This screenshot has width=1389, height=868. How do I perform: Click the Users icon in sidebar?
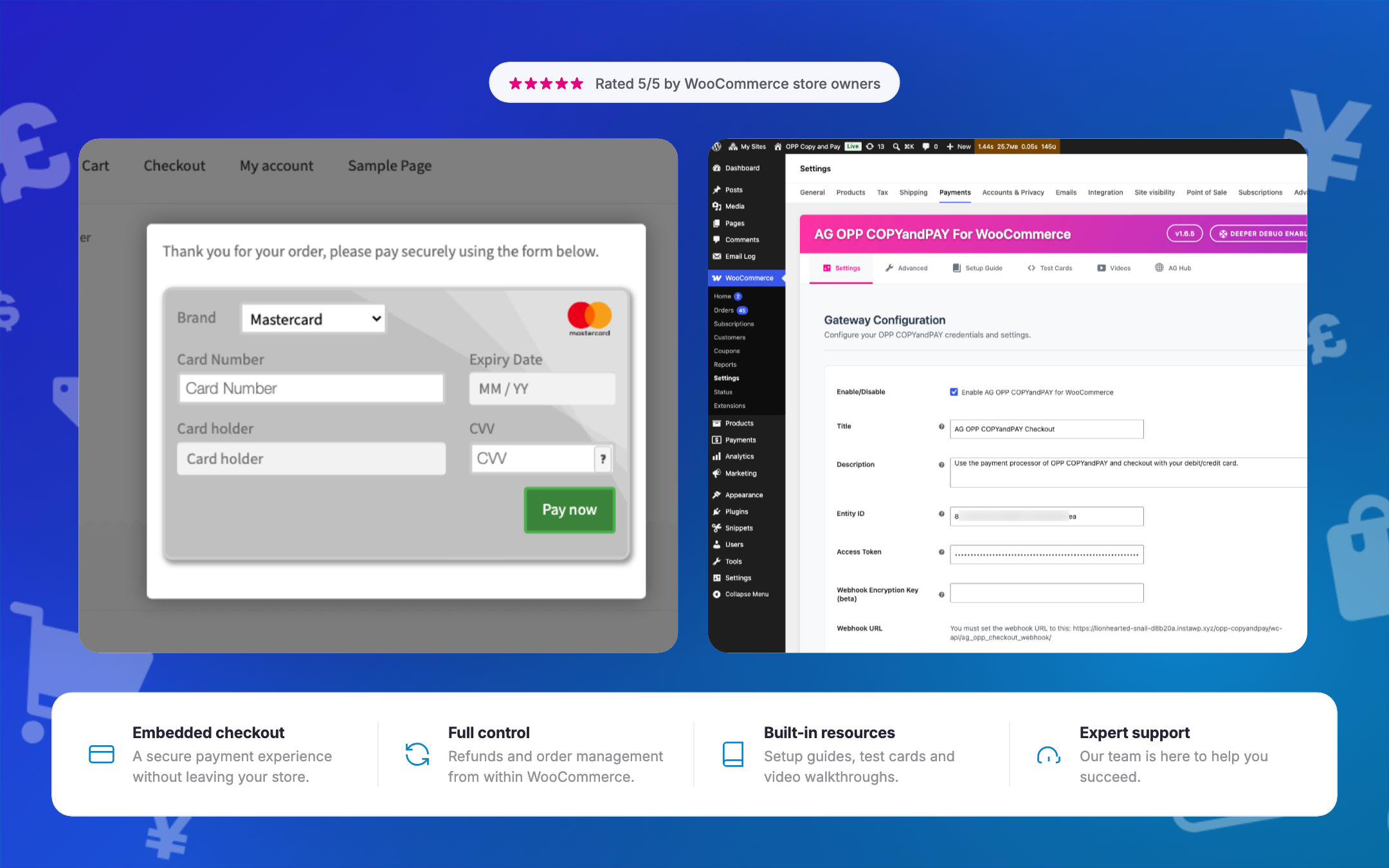pyautogui.click(x=717, y=544)
